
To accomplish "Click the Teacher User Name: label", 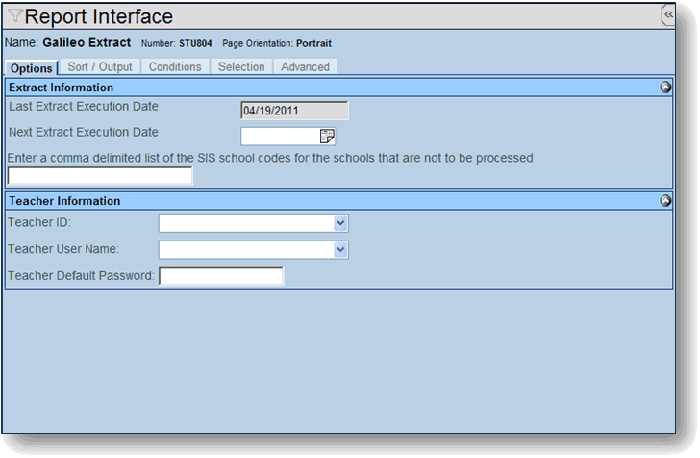I will click(63, 249).
